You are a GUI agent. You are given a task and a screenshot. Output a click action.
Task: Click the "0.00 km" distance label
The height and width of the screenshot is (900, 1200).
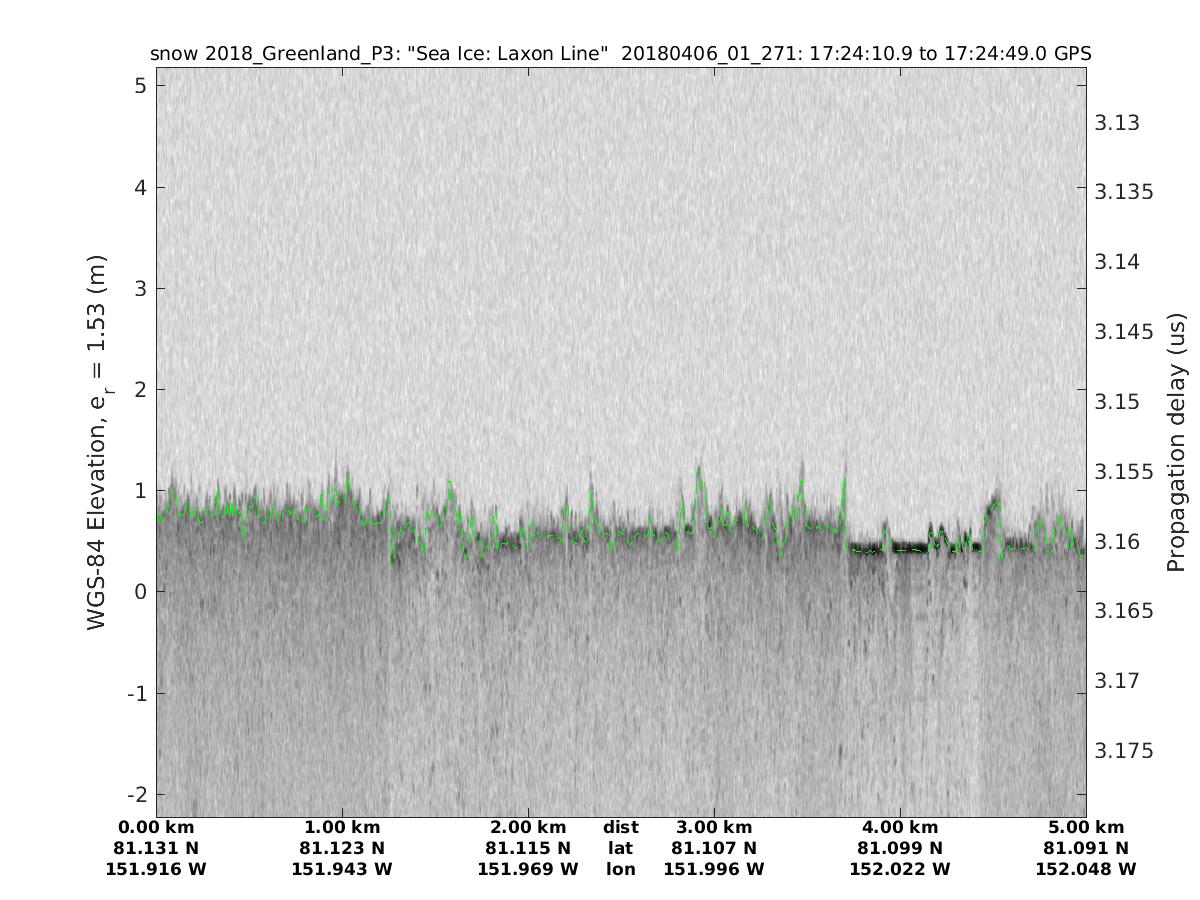156,828
